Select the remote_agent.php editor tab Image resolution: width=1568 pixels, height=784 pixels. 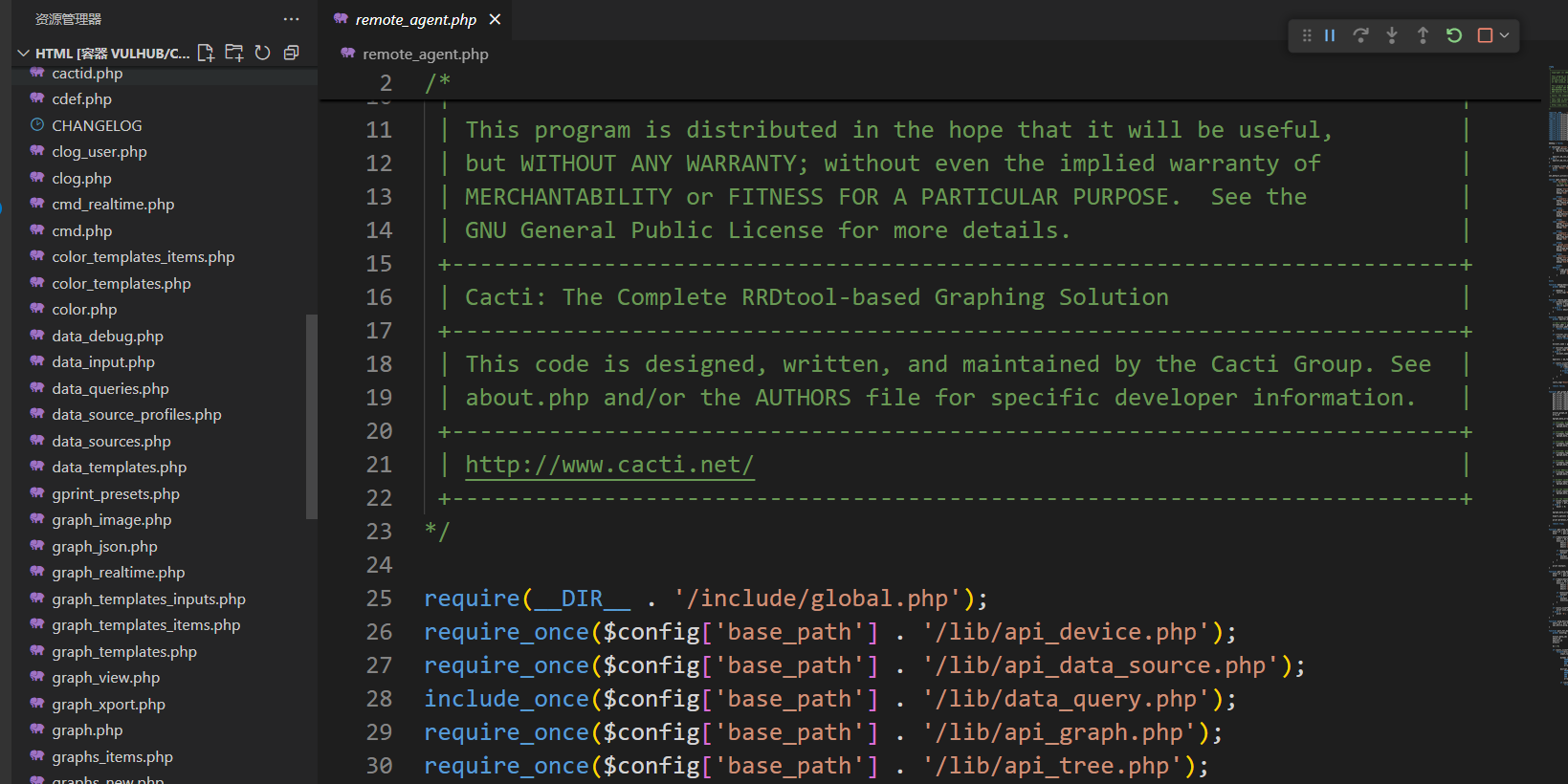pos(416,19)
